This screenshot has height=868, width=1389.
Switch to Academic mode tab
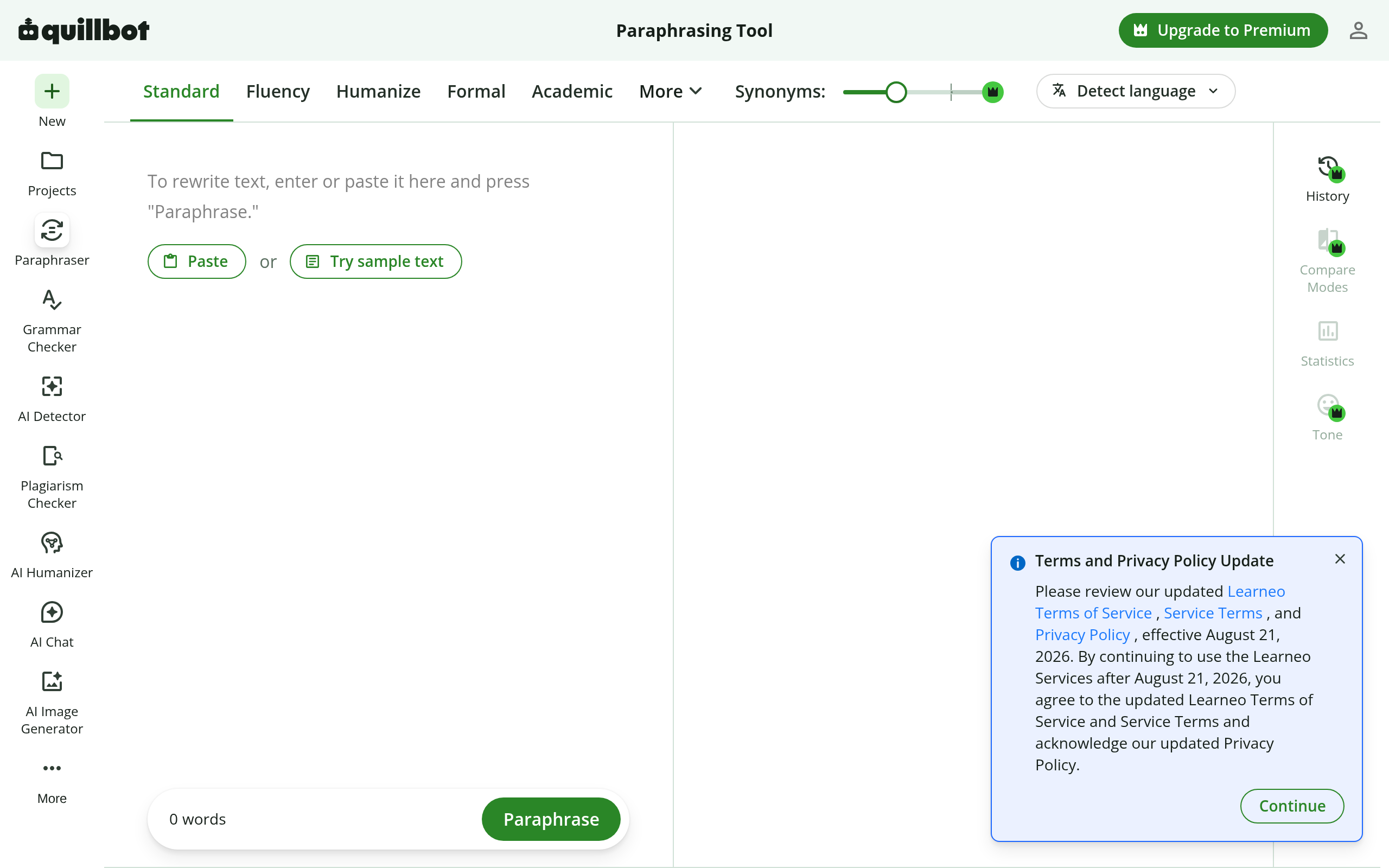click(x=572, y=91)
